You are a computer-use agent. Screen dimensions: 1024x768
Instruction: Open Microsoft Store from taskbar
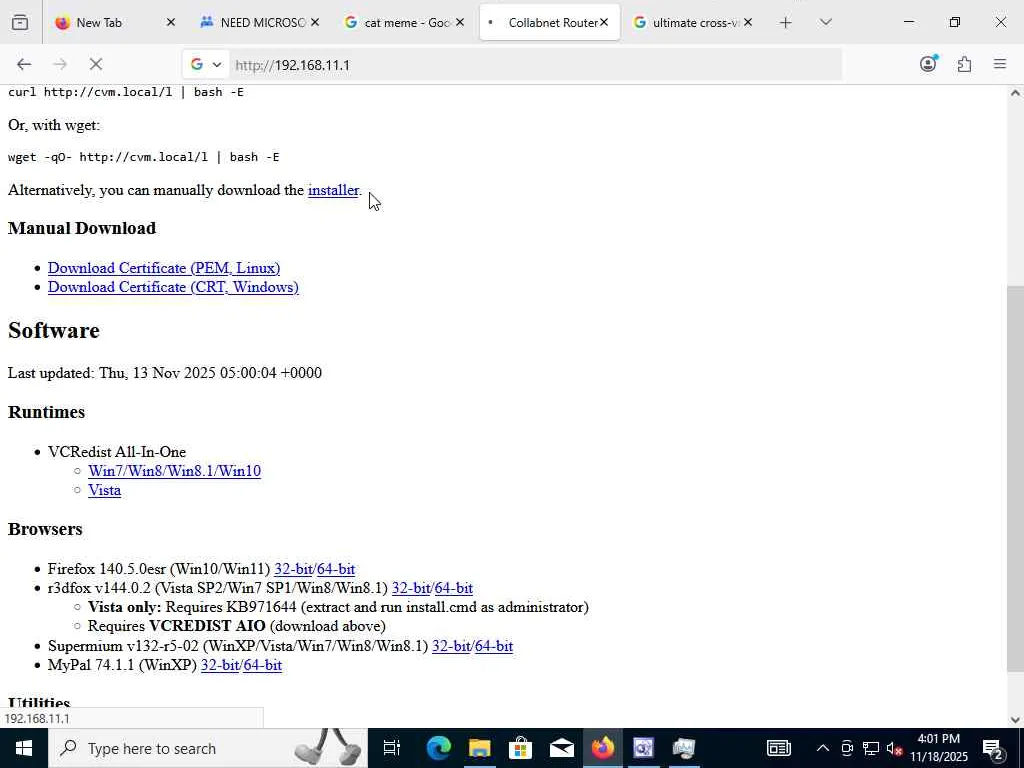520,748
